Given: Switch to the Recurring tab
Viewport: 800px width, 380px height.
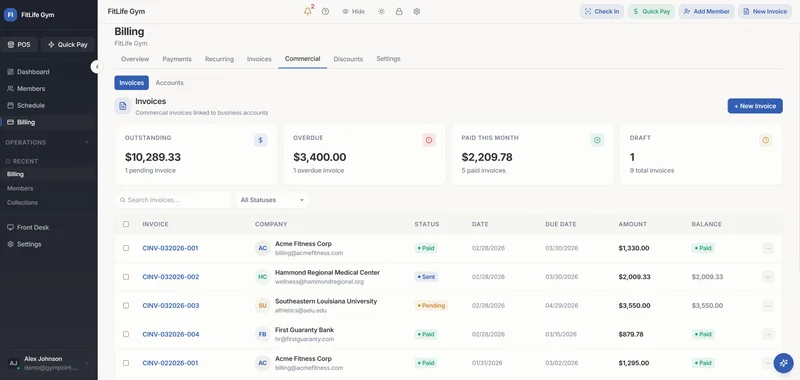Looking at the screenshot, I should tap(219, 59).
